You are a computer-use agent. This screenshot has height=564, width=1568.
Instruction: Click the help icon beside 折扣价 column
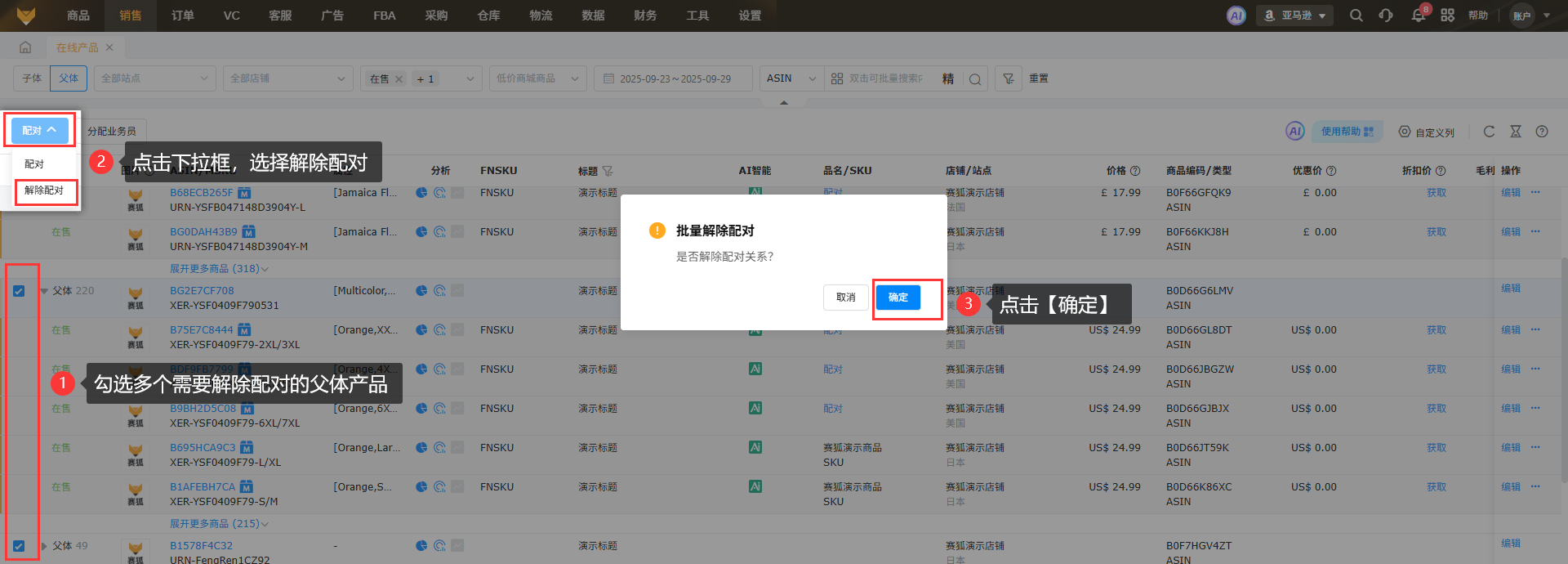click(1441, 171)
